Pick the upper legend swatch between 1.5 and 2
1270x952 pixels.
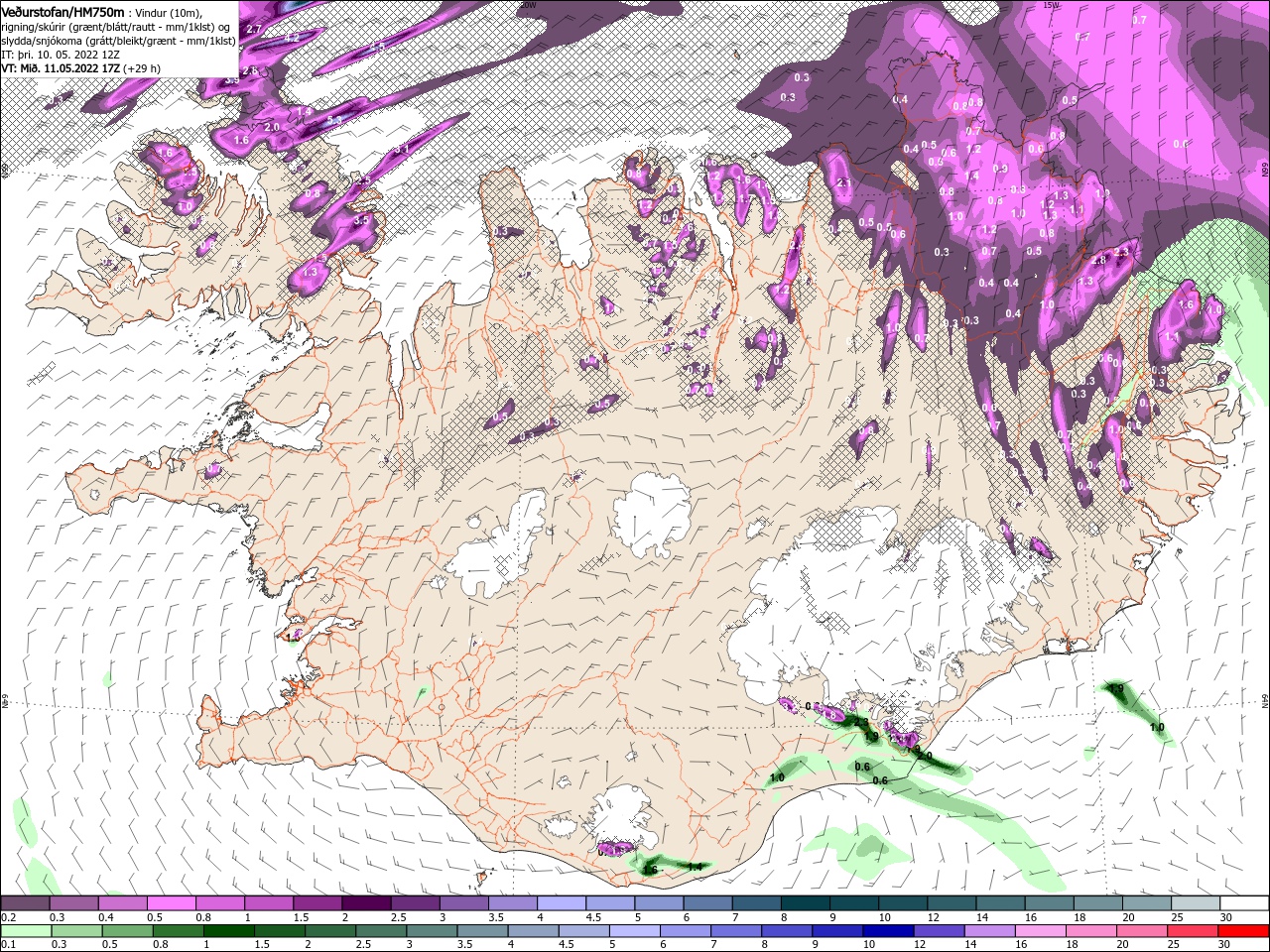(317, 903)
